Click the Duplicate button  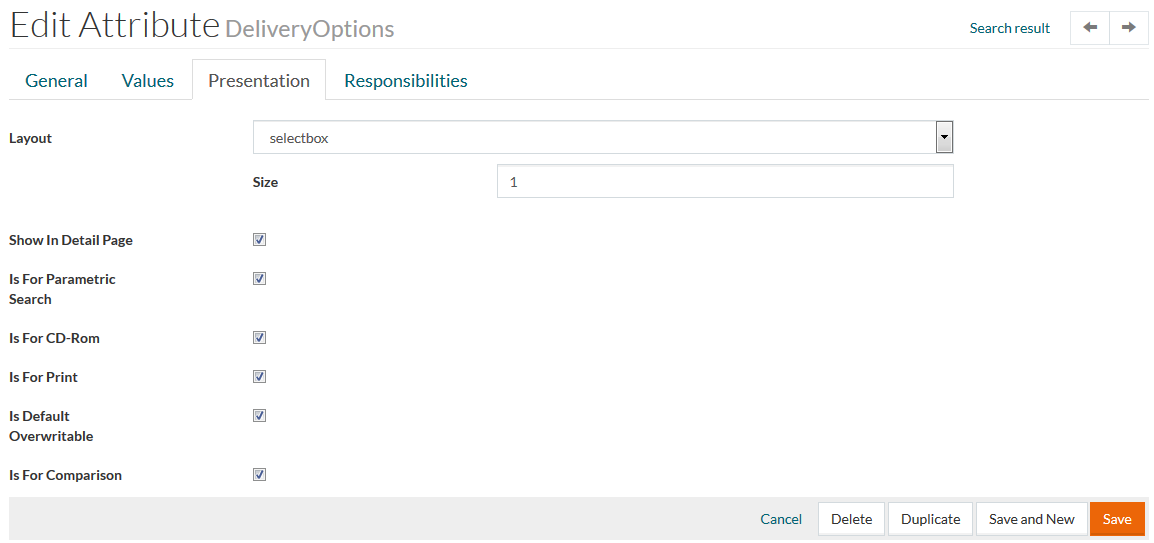pyautogui.click(x=930, y=519)
